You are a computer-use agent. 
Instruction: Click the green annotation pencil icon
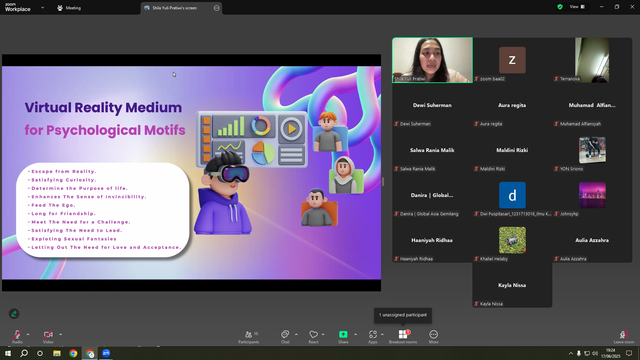[14, 313]
